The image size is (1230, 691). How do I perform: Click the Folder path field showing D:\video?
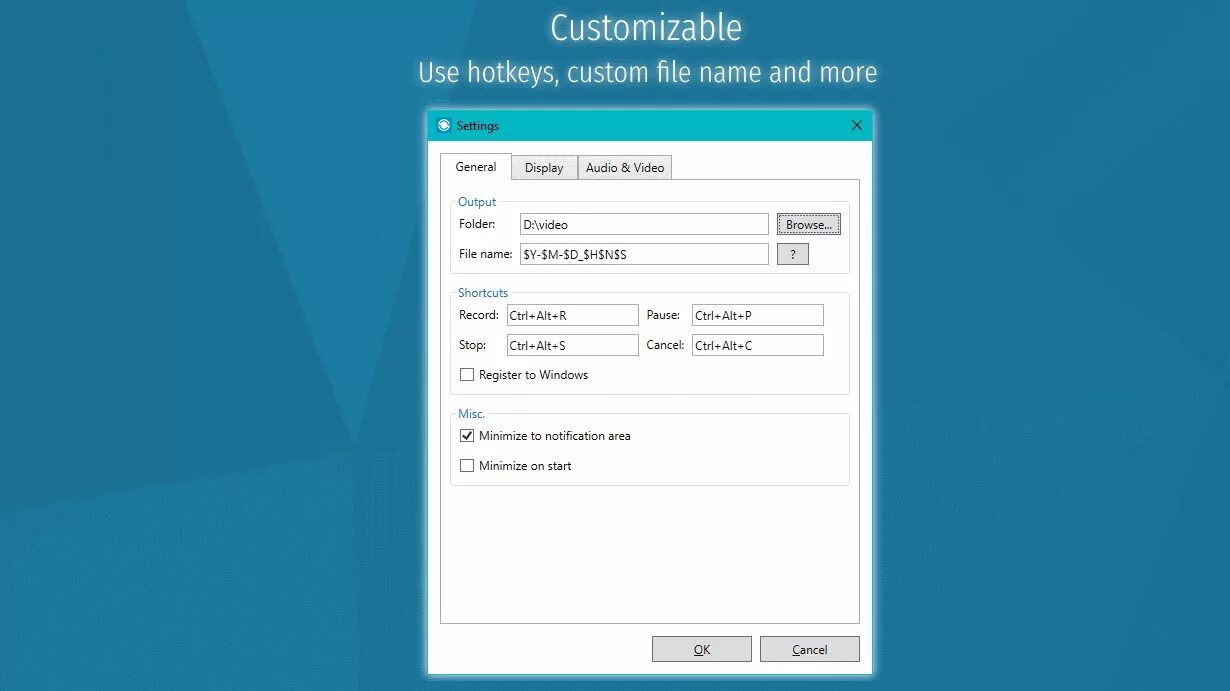(x=643, y=224)
